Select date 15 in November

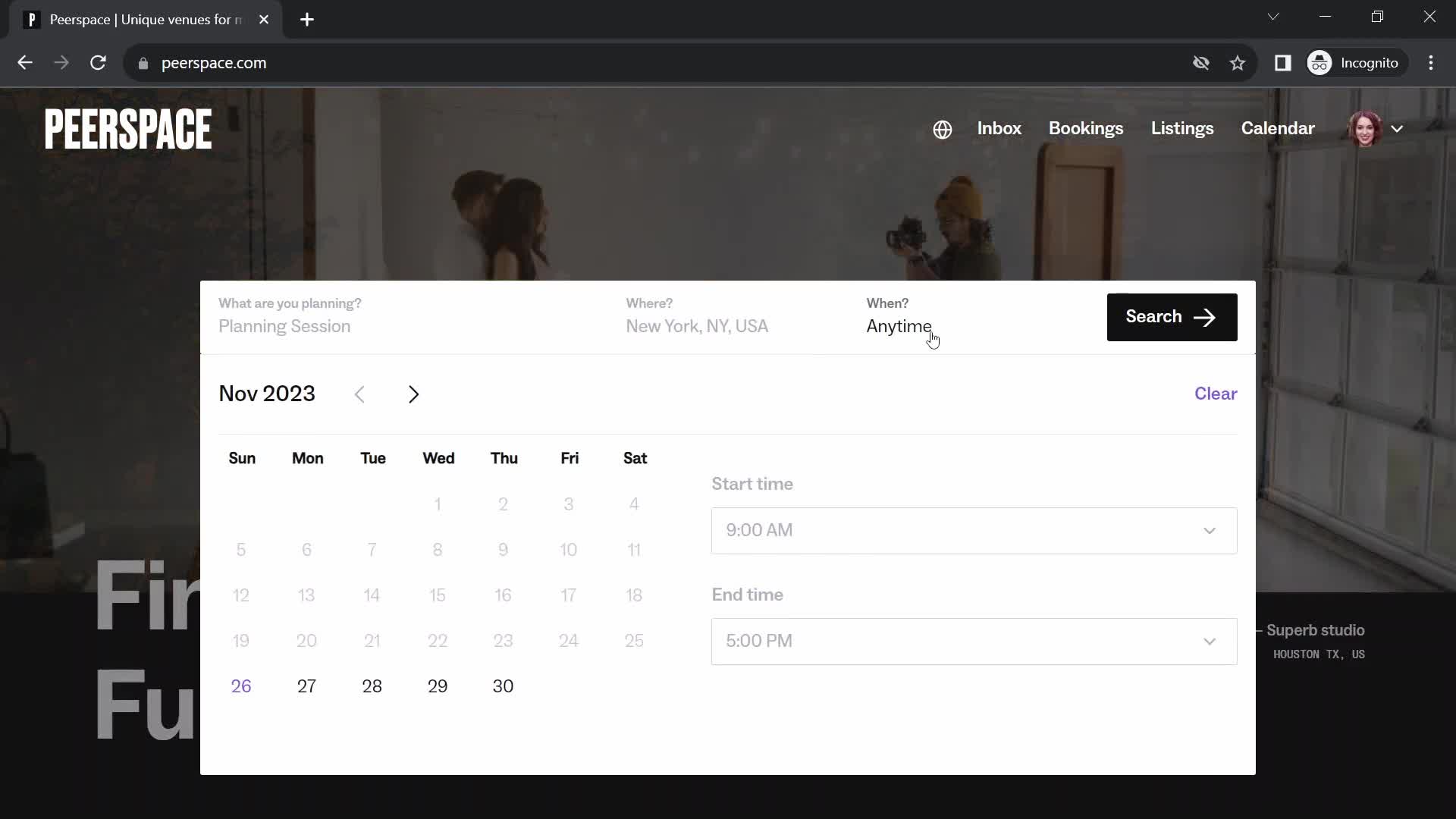point(438,595)
